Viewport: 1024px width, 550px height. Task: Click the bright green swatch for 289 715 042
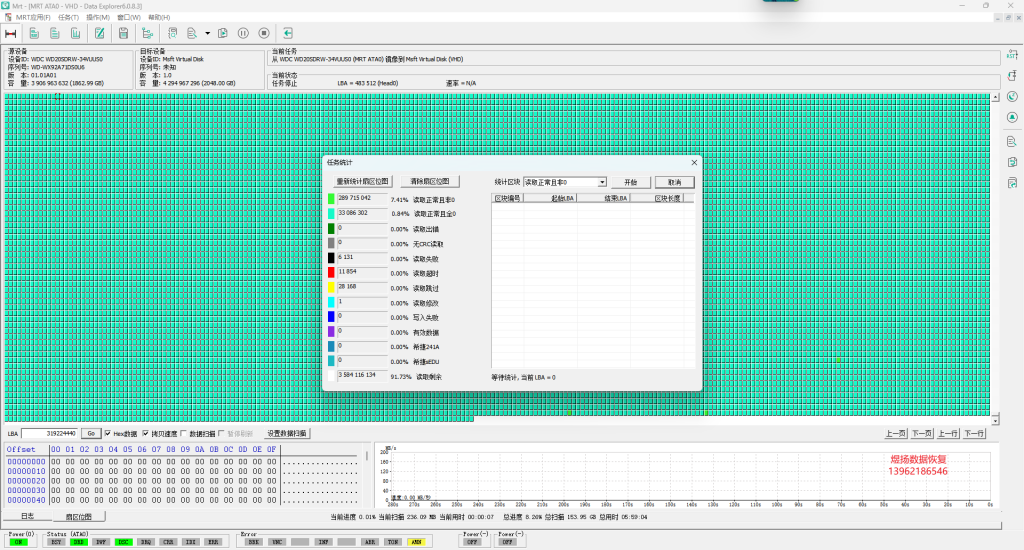[x=331, y=199]
